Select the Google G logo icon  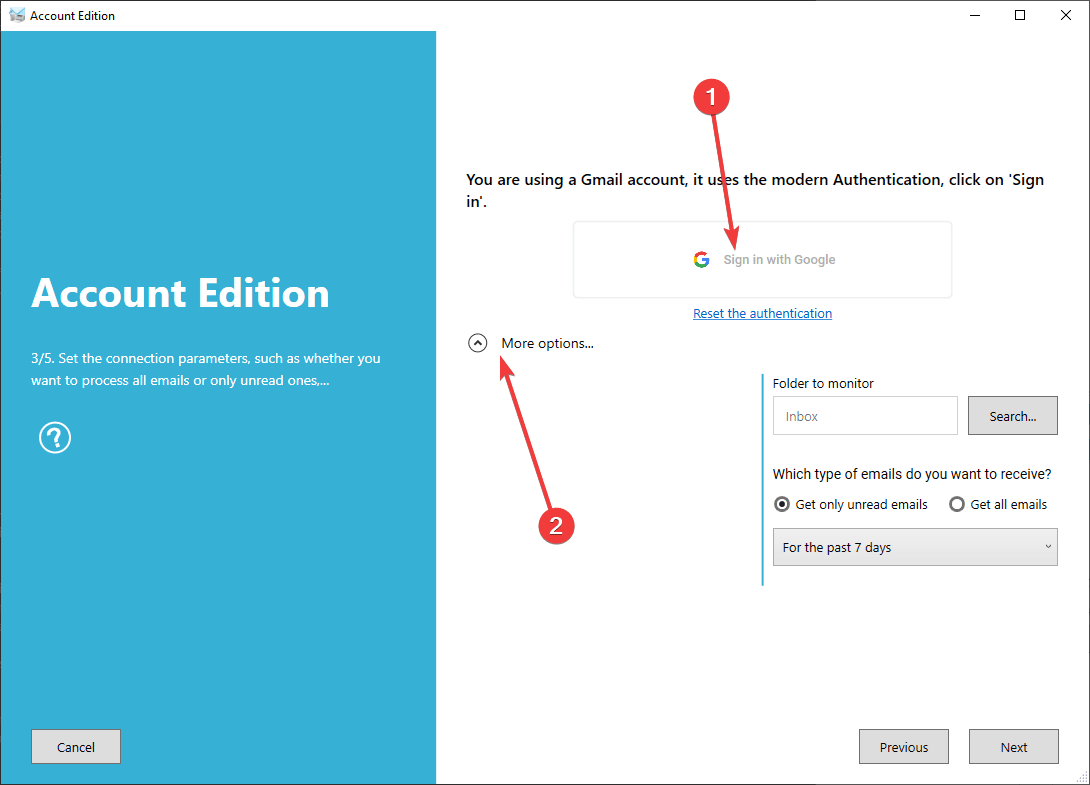701,258
